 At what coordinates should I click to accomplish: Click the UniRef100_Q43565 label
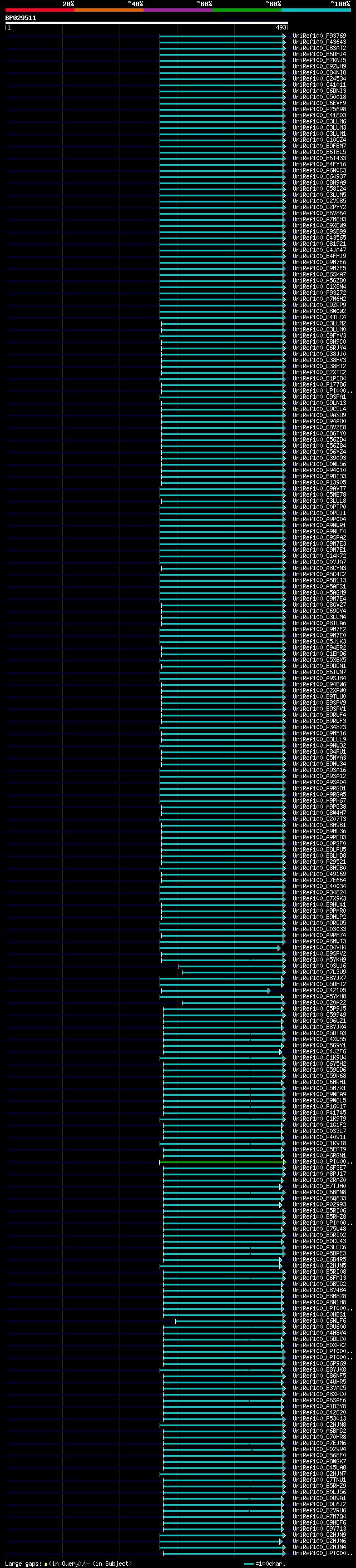click(x=319, y=238)
